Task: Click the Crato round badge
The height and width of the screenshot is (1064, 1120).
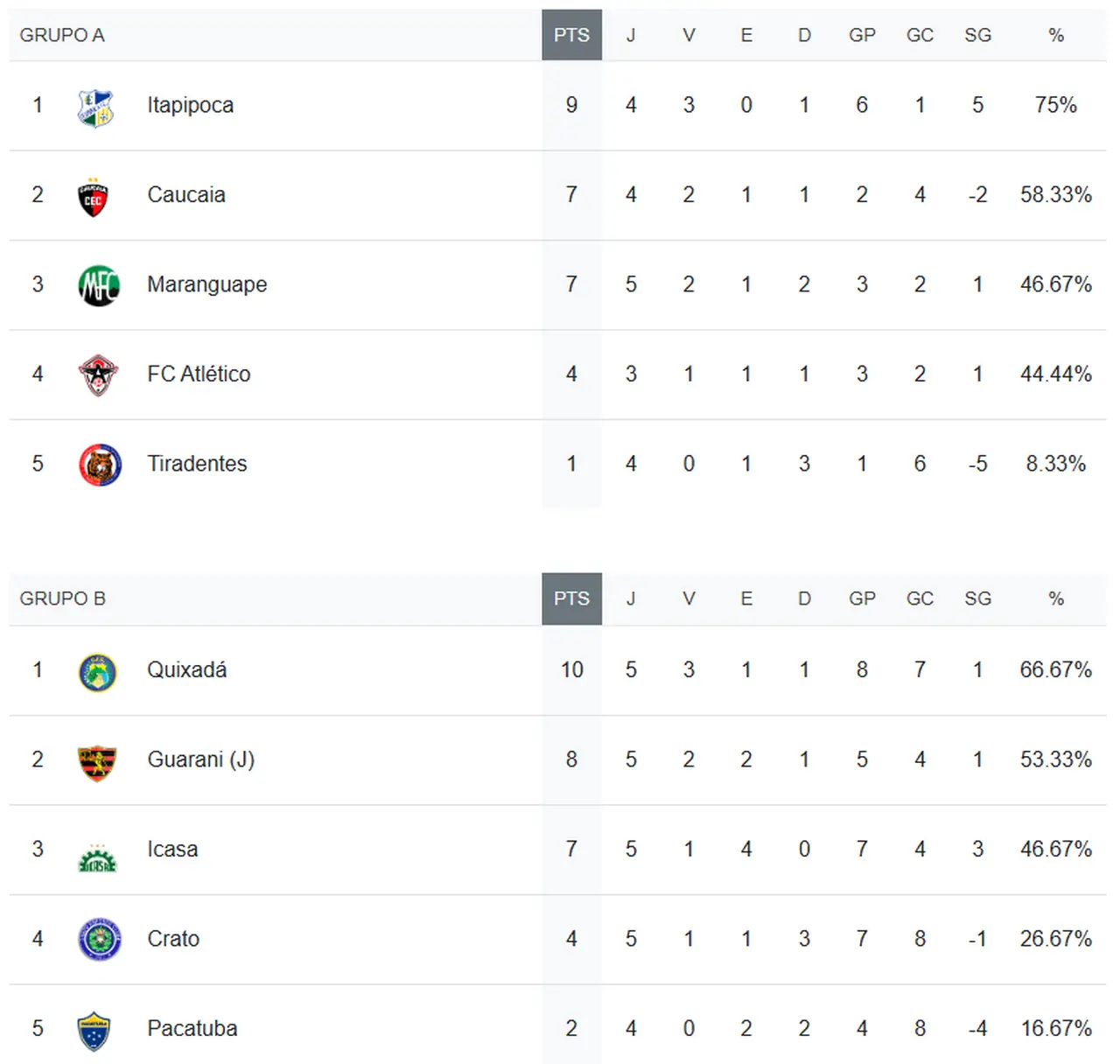Action: coord(99,941)
